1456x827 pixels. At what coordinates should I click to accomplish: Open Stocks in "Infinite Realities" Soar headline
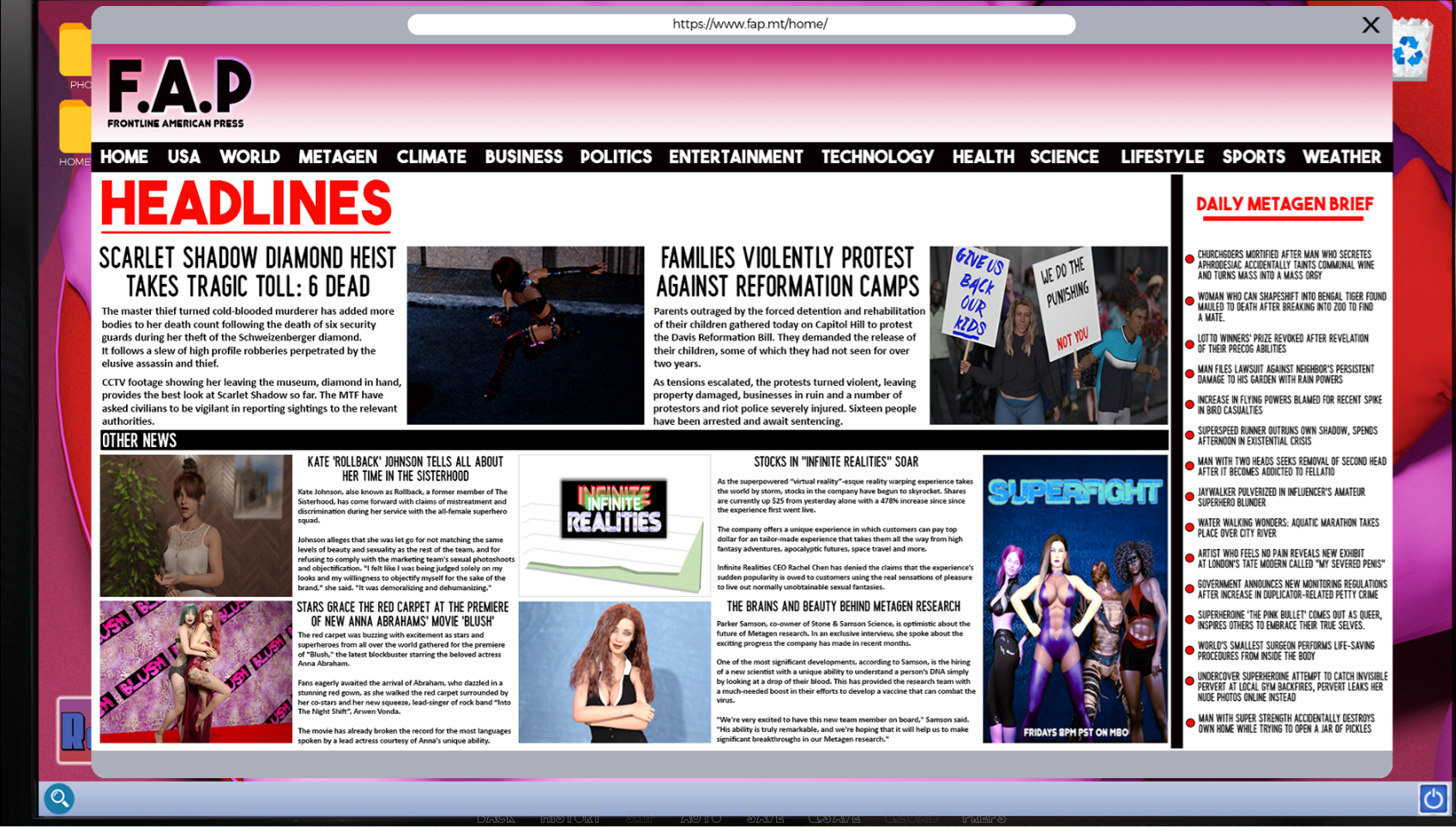(836, 462)
